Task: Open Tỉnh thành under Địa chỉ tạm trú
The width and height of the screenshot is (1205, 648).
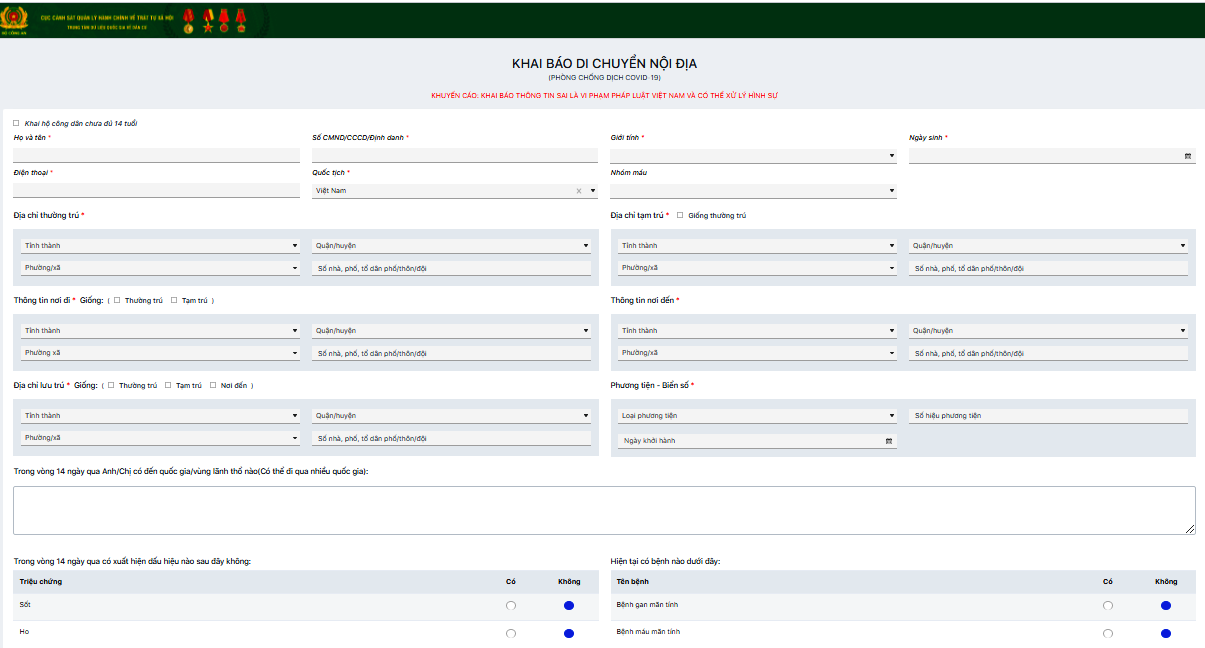Action: pos(757,246)
